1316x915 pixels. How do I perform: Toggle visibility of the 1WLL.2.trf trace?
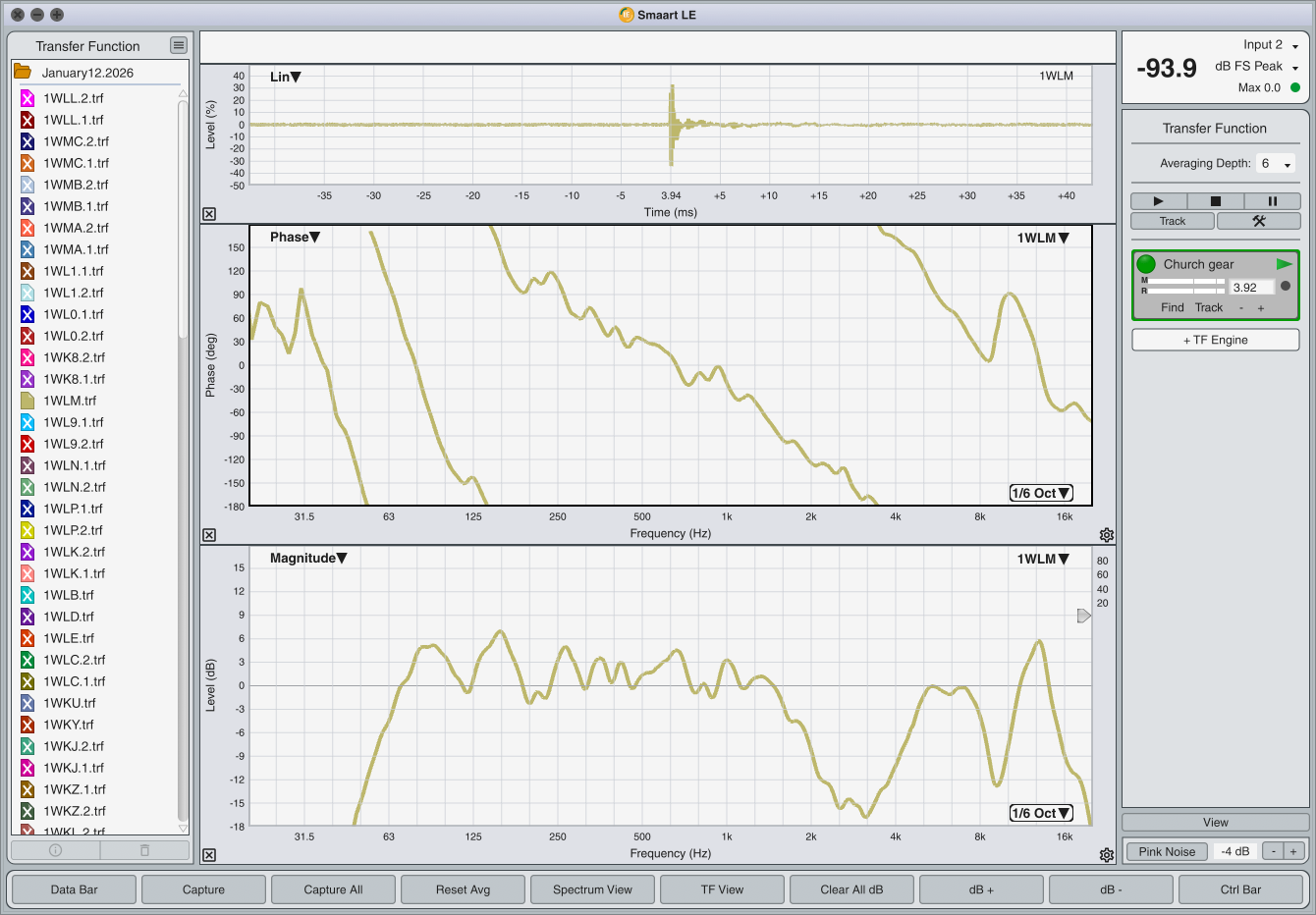(x=27, y=98)
